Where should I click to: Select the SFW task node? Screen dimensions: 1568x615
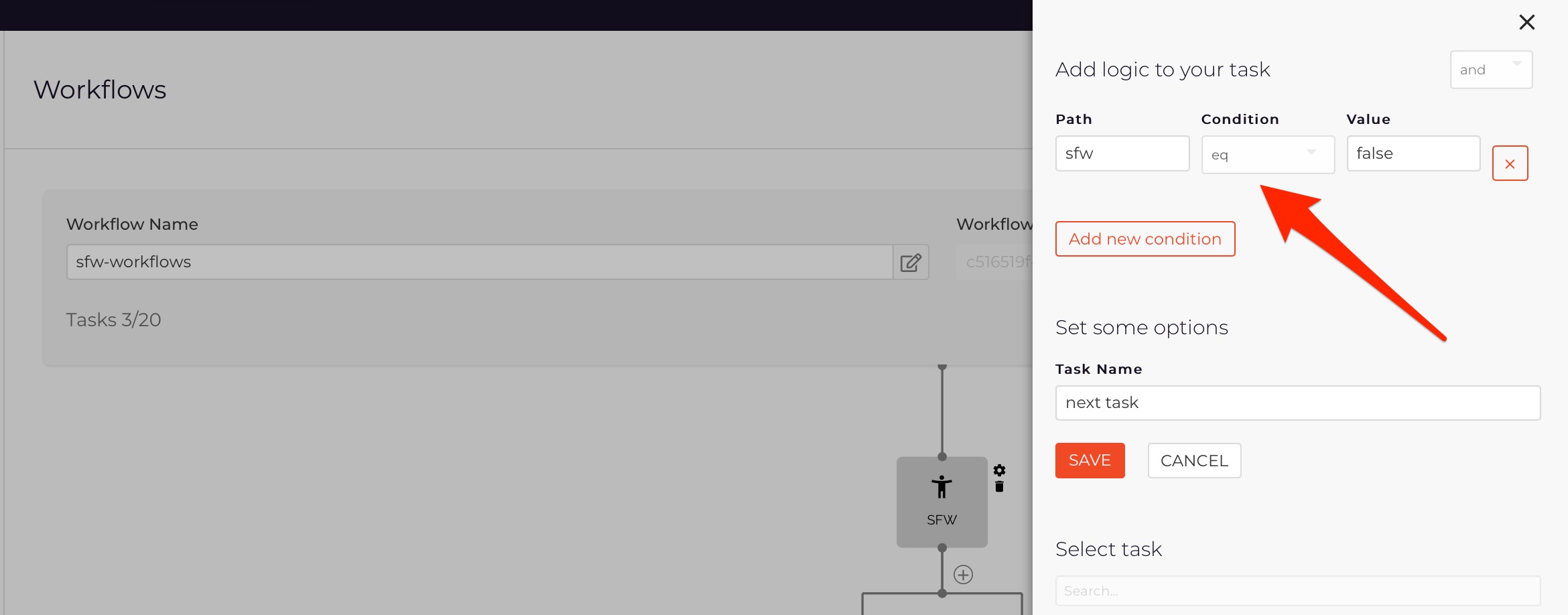(941, 502)
